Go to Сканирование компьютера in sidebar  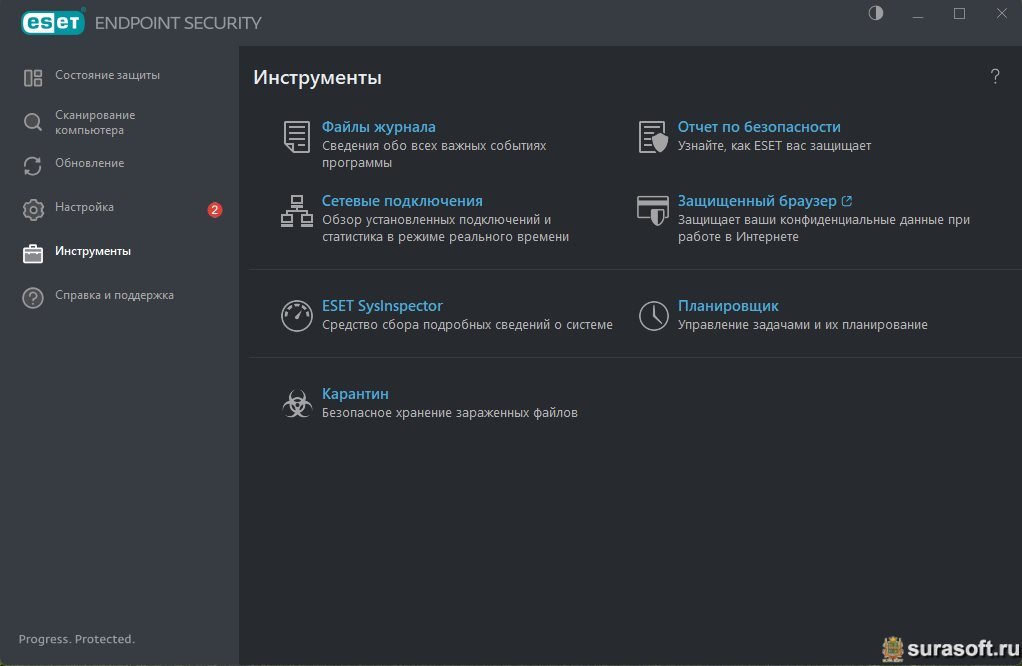pyautogui.click(x=95, y=123)
